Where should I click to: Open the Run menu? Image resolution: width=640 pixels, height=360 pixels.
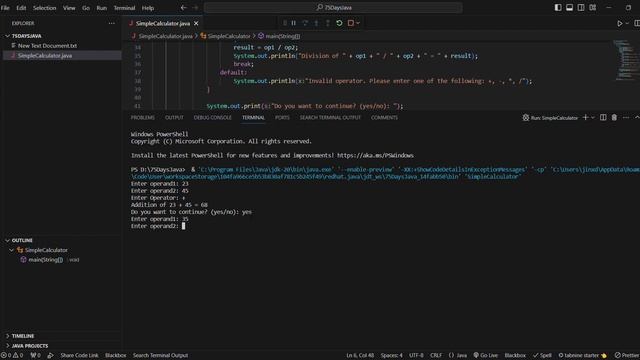click(102, 8)
